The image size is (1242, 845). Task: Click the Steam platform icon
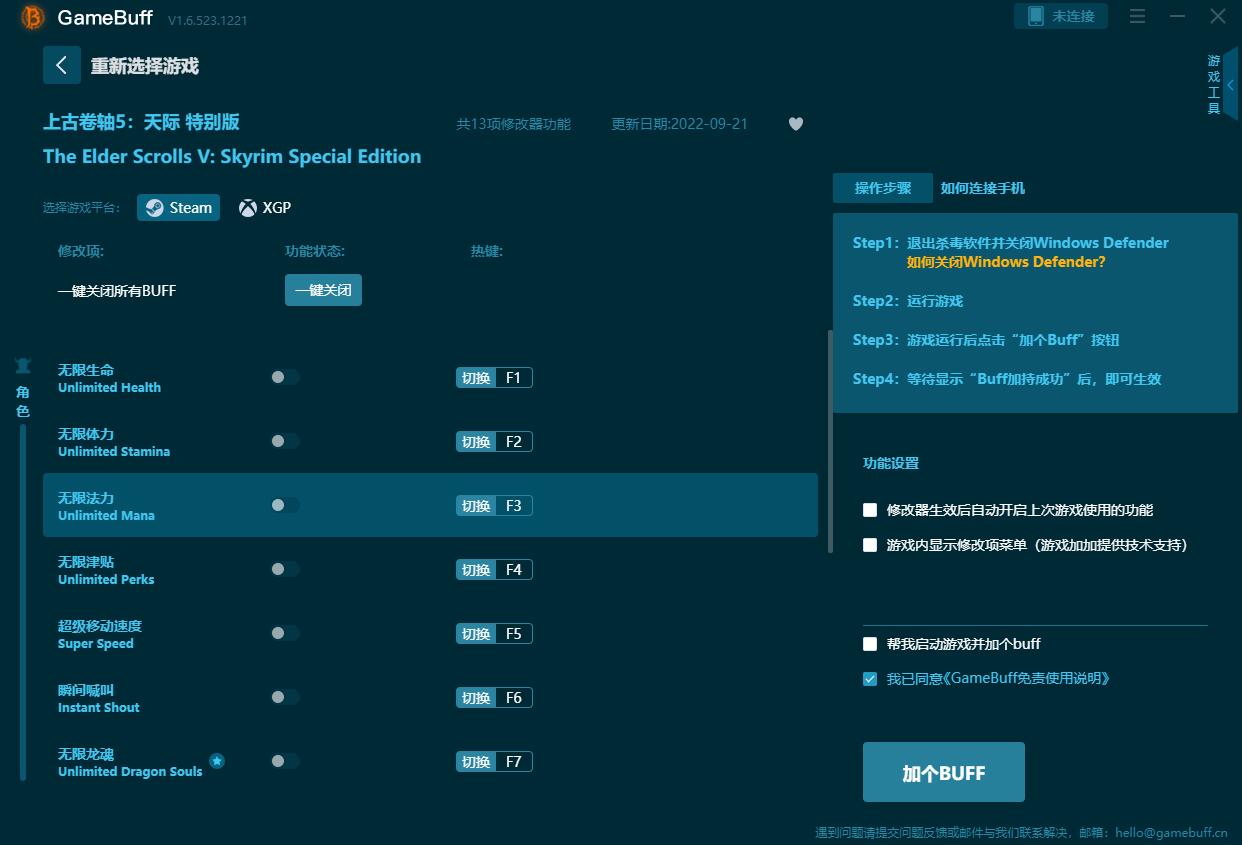[x=155, y=208]
